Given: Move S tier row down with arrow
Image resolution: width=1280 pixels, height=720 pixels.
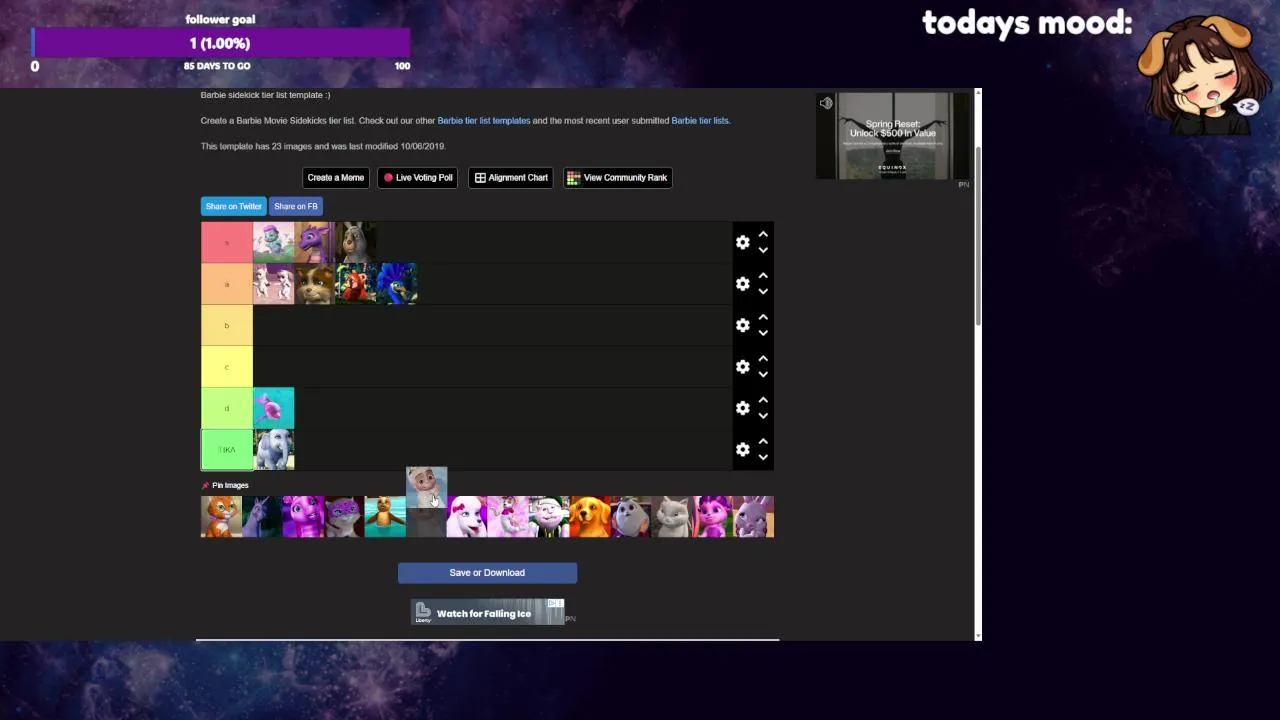Looking at the screenshot, I should (763, 250).
